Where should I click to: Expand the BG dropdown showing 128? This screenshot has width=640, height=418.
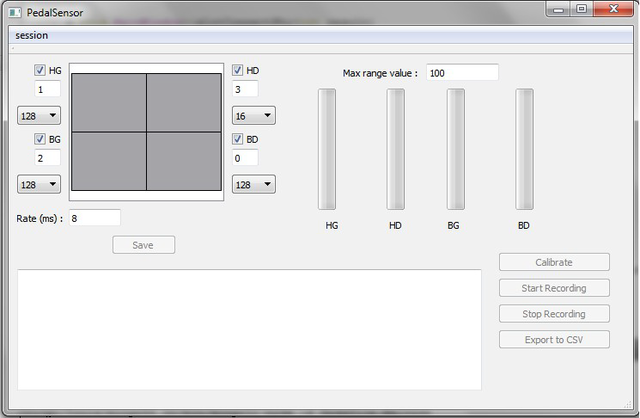click(x=39, y=184)
